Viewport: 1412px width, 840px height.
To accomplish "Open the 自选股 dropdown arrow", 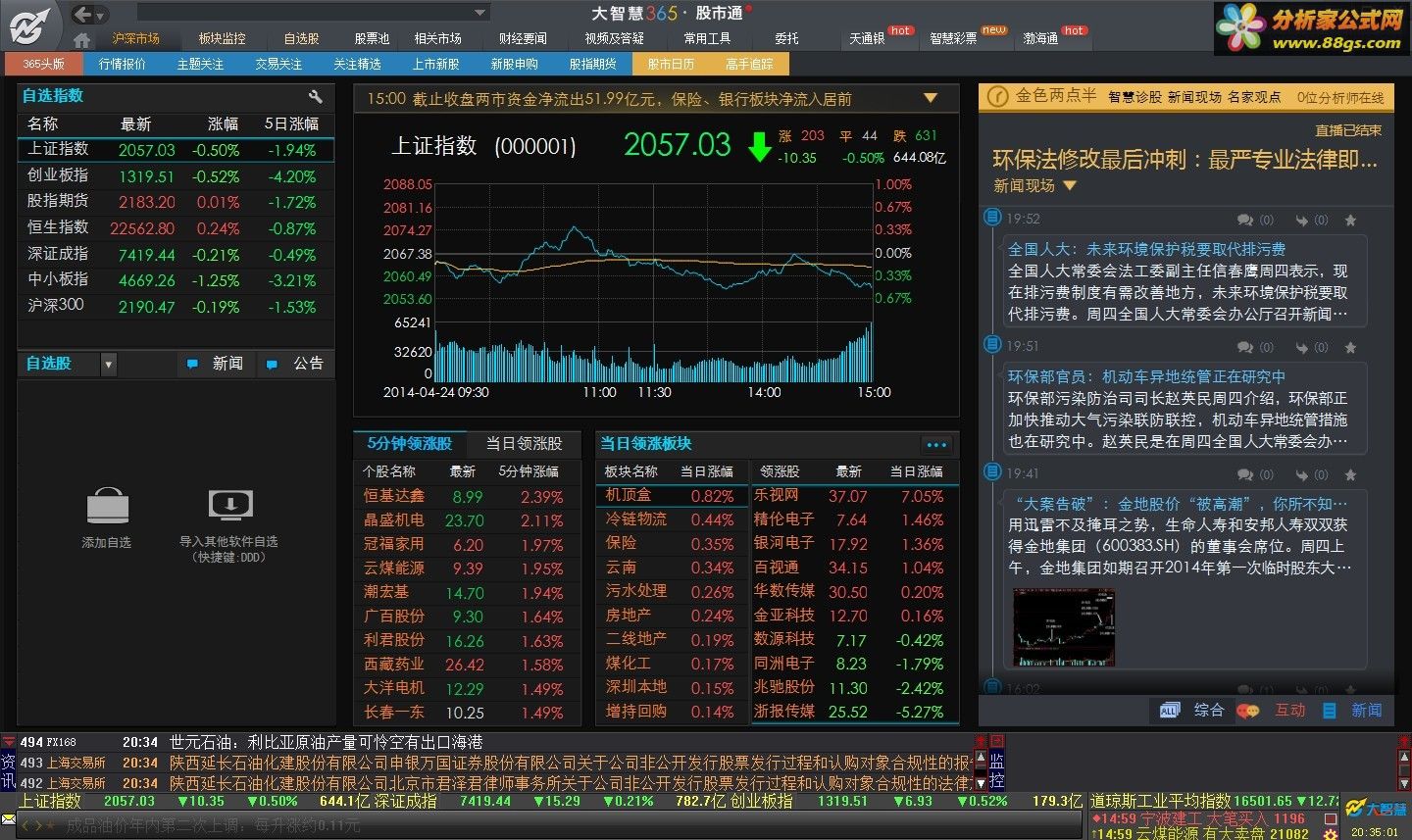I will click(108, 365).
